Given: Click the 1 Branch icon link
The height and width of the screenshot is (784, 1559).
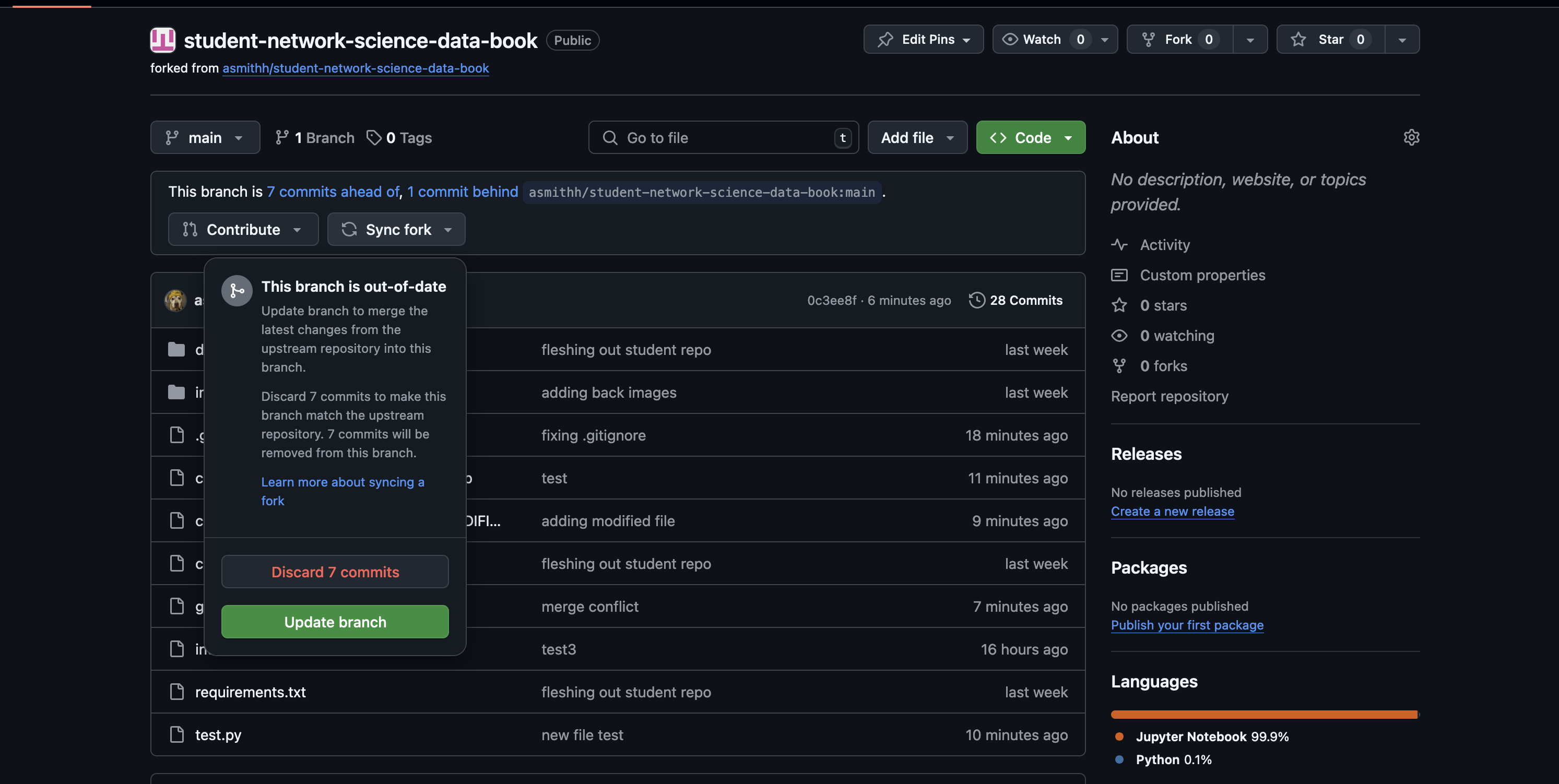Looking at the screenshot, I should click(x=281, y=137).
